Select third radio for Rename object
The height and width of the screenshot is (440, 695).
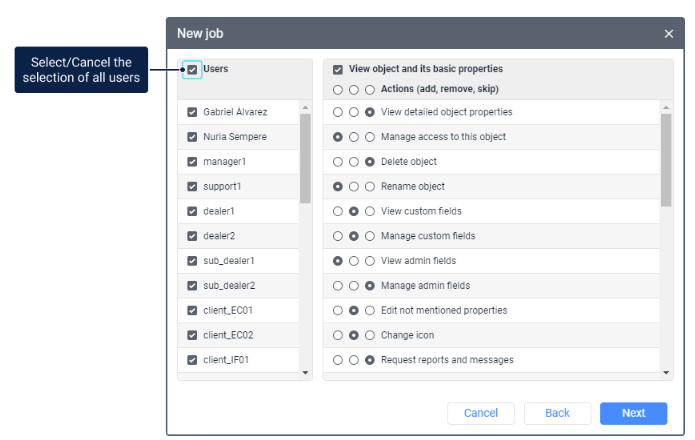(x=370, y=187)
